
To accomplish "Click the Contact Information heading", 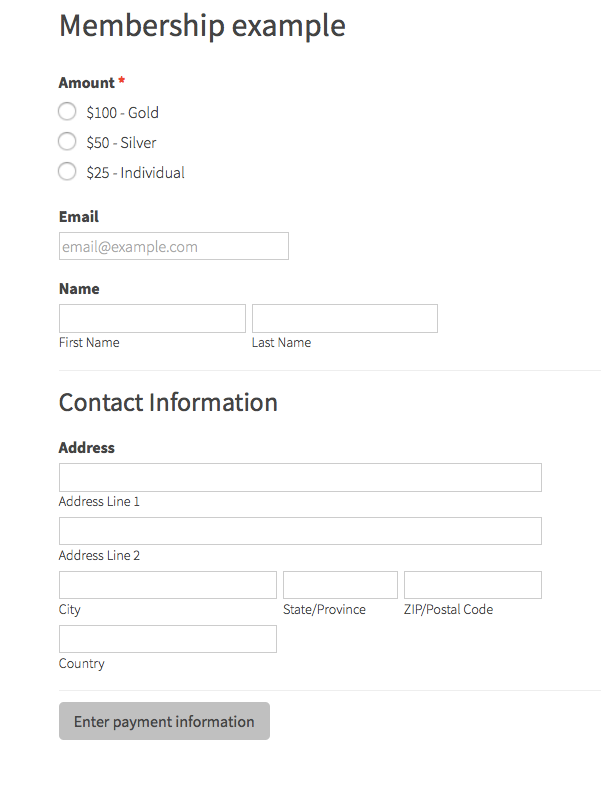I will coord(168,402).
